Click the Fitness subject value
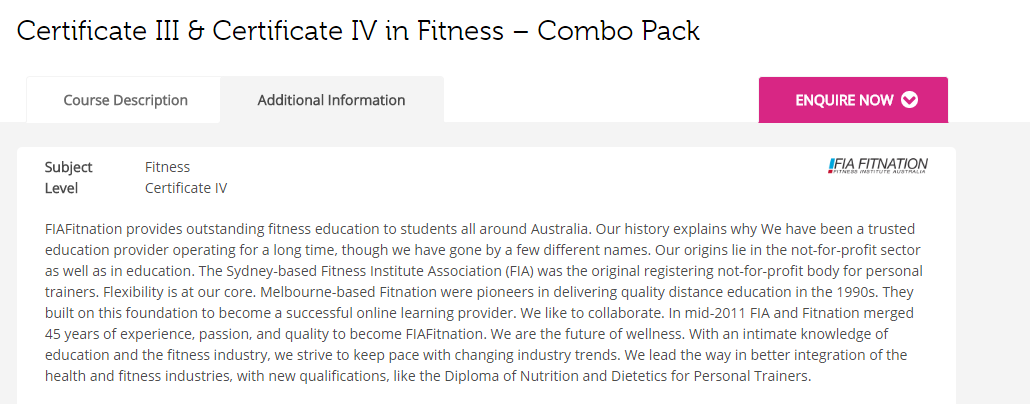 pyautogui.click(x=168, y=167)
